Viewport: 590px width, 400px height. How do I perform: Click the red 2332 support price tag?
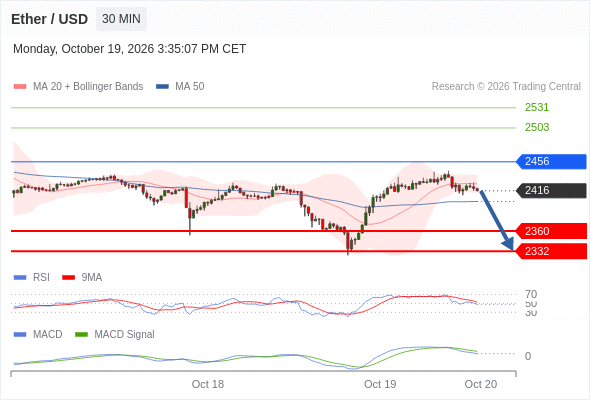[551, 251]
